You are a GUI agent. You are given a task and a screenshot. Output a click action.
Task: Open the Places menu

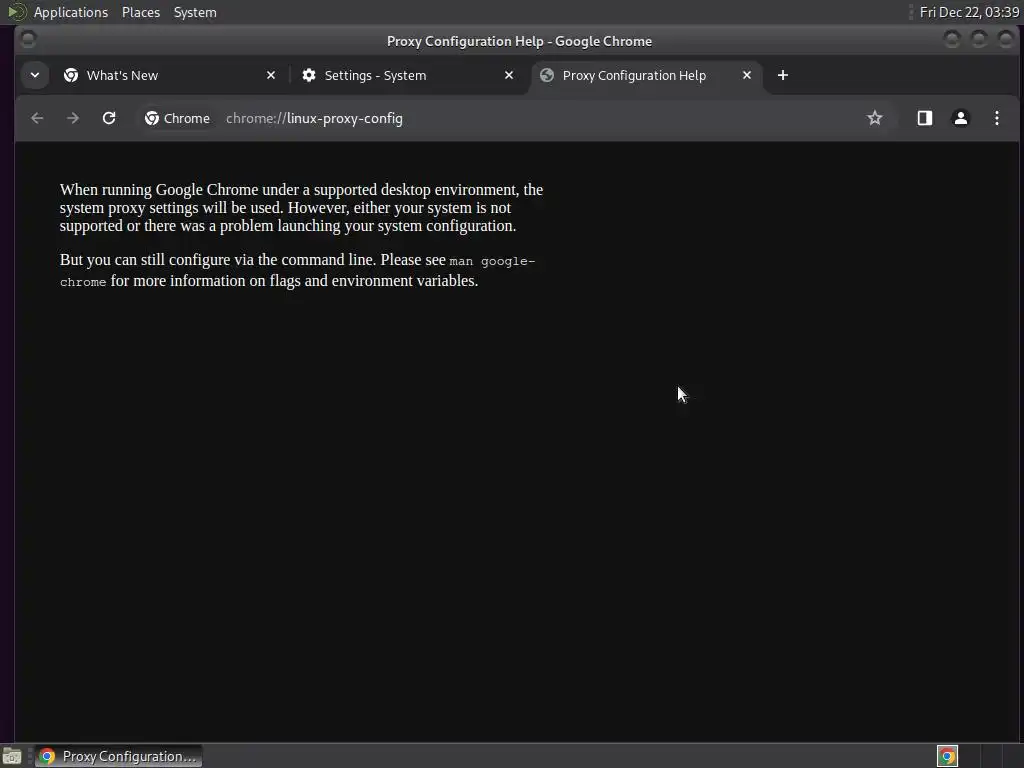[140, 12]
